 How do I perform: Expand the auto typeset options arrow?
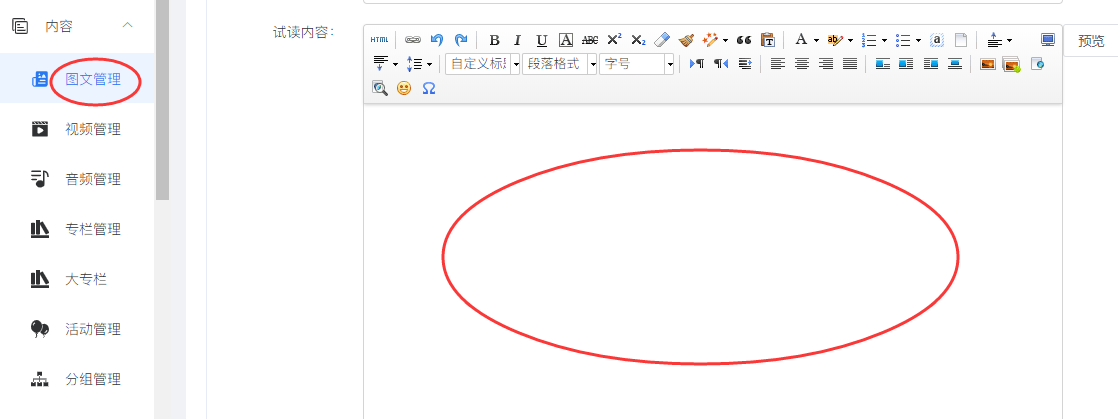(725, 41)
